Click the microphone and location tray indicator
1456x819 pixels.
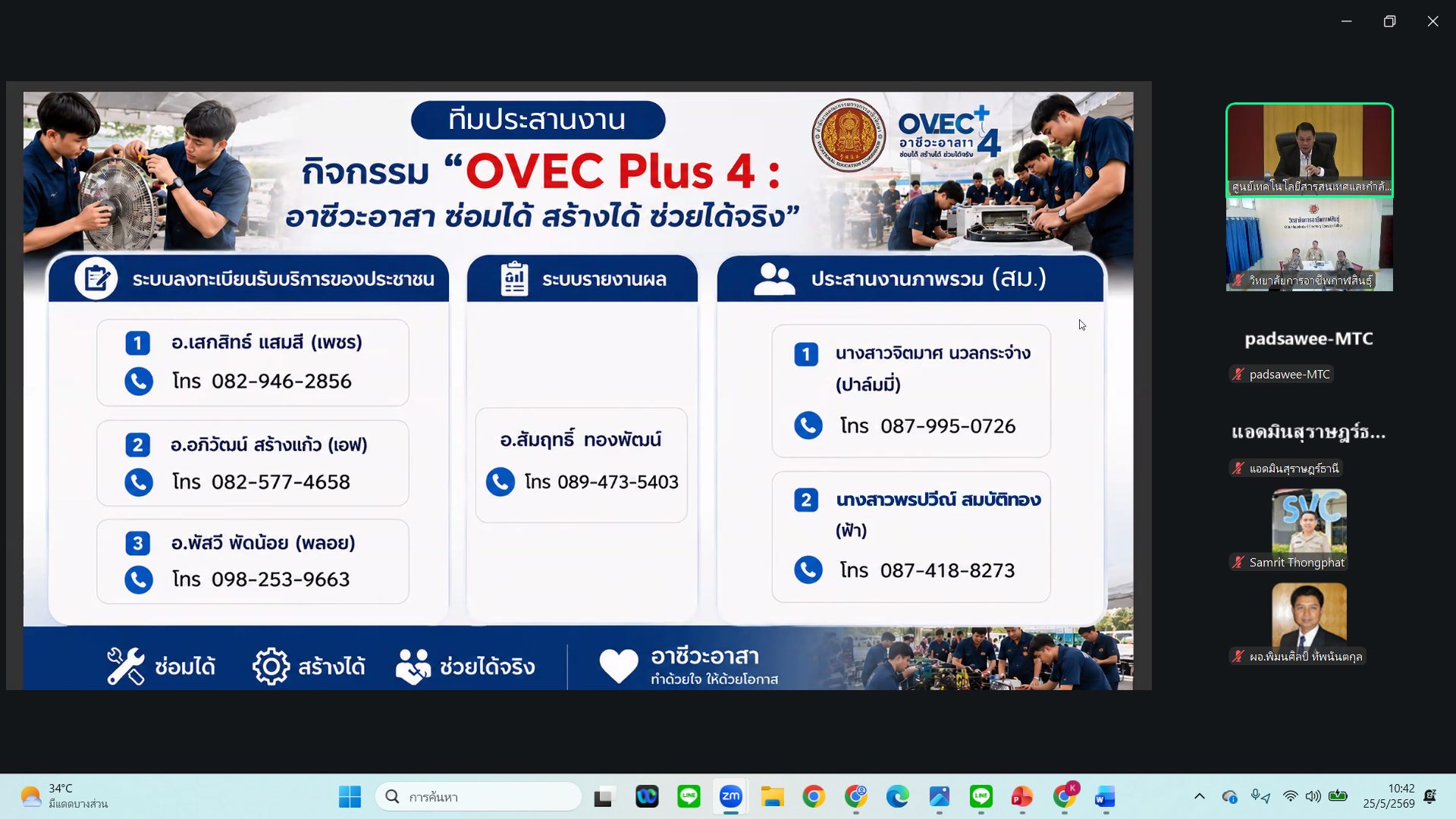[x=1260, y=796]
